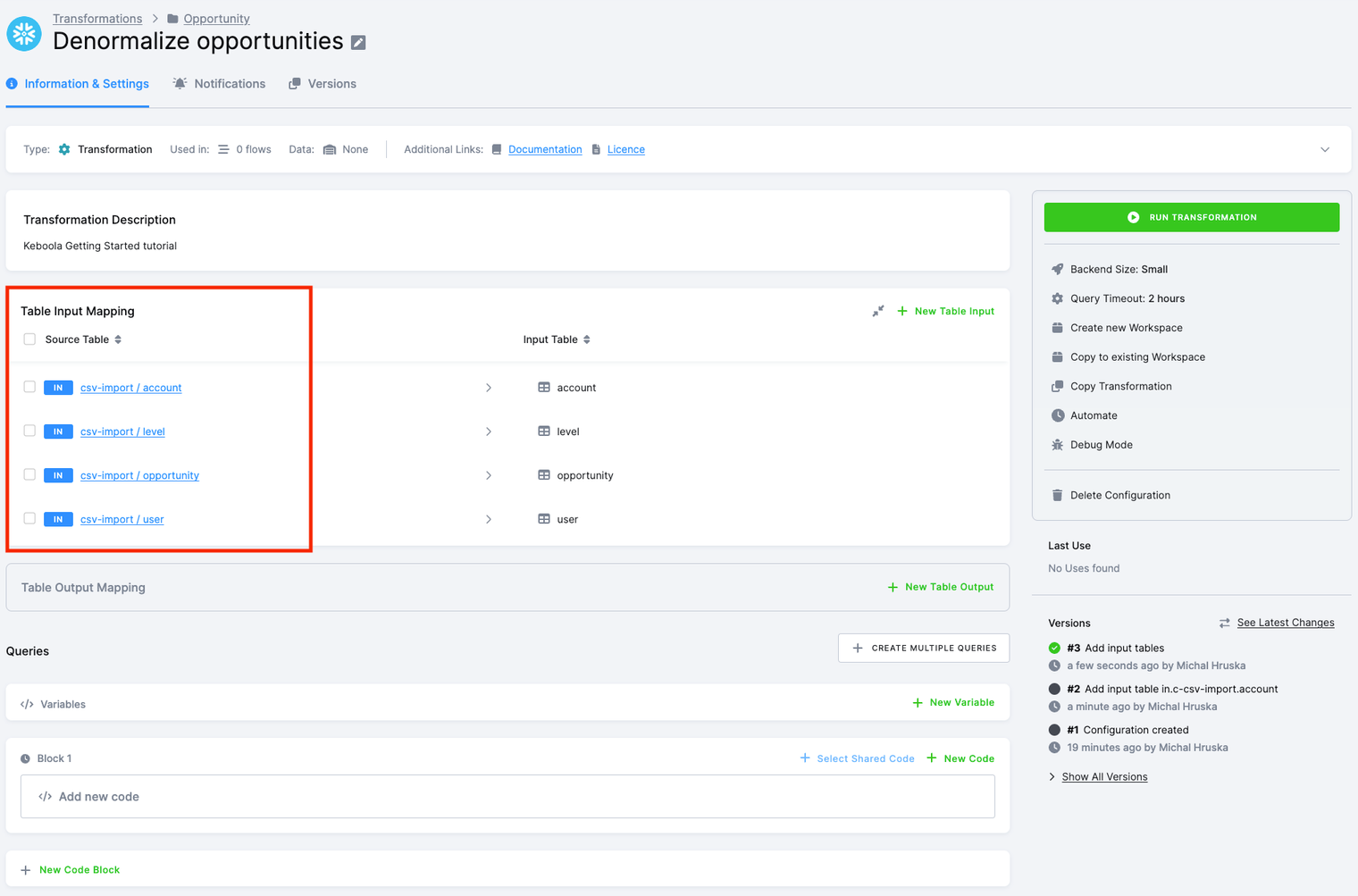This screenshot has height=896, width=1358.
Task: Click the Run Transformation button
Action: [x=1191, y=217]
